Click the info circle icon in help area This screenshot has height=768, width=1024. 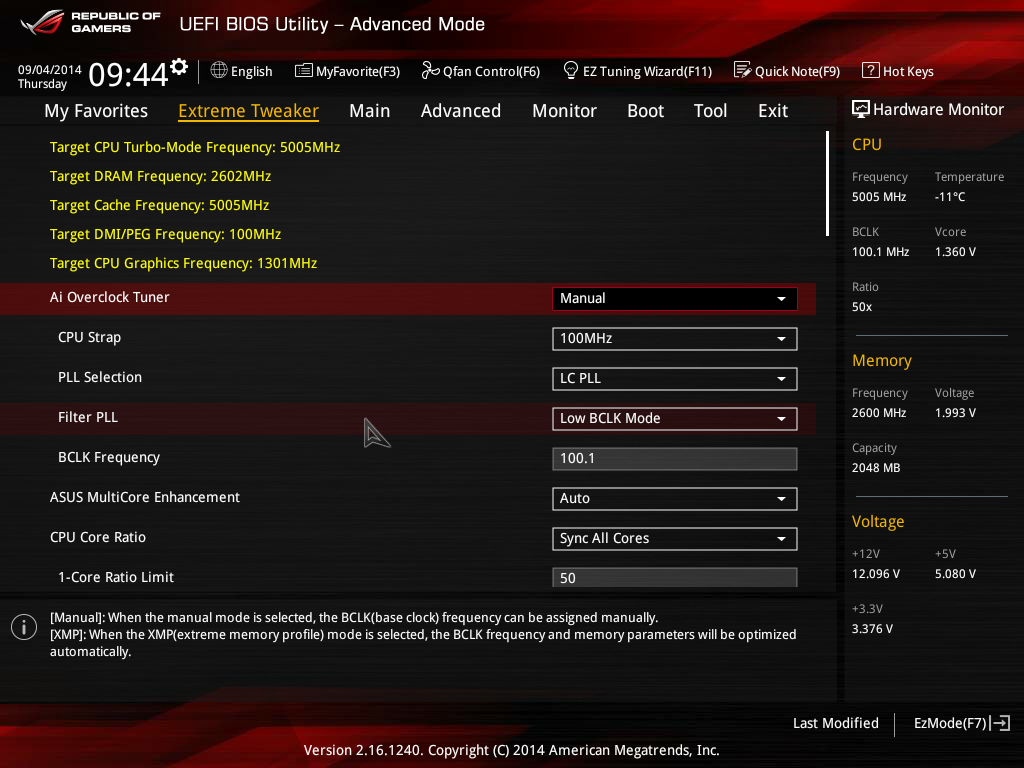pos(24,627)
